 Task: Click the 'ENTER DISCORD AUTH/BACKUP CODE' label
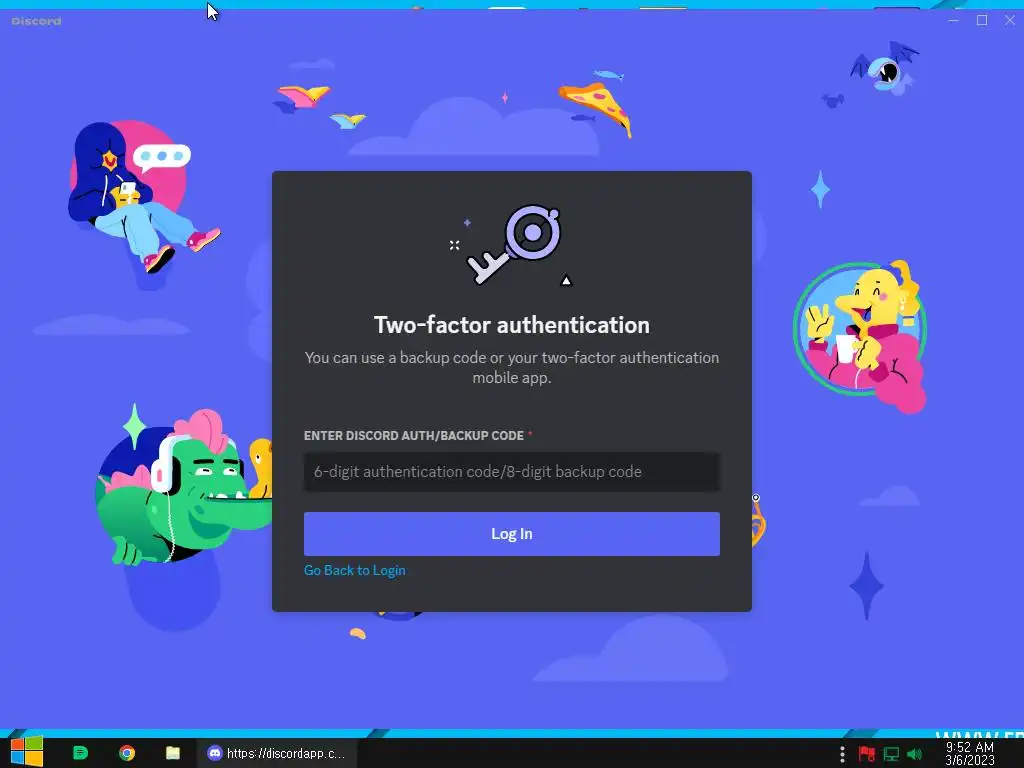413,436
